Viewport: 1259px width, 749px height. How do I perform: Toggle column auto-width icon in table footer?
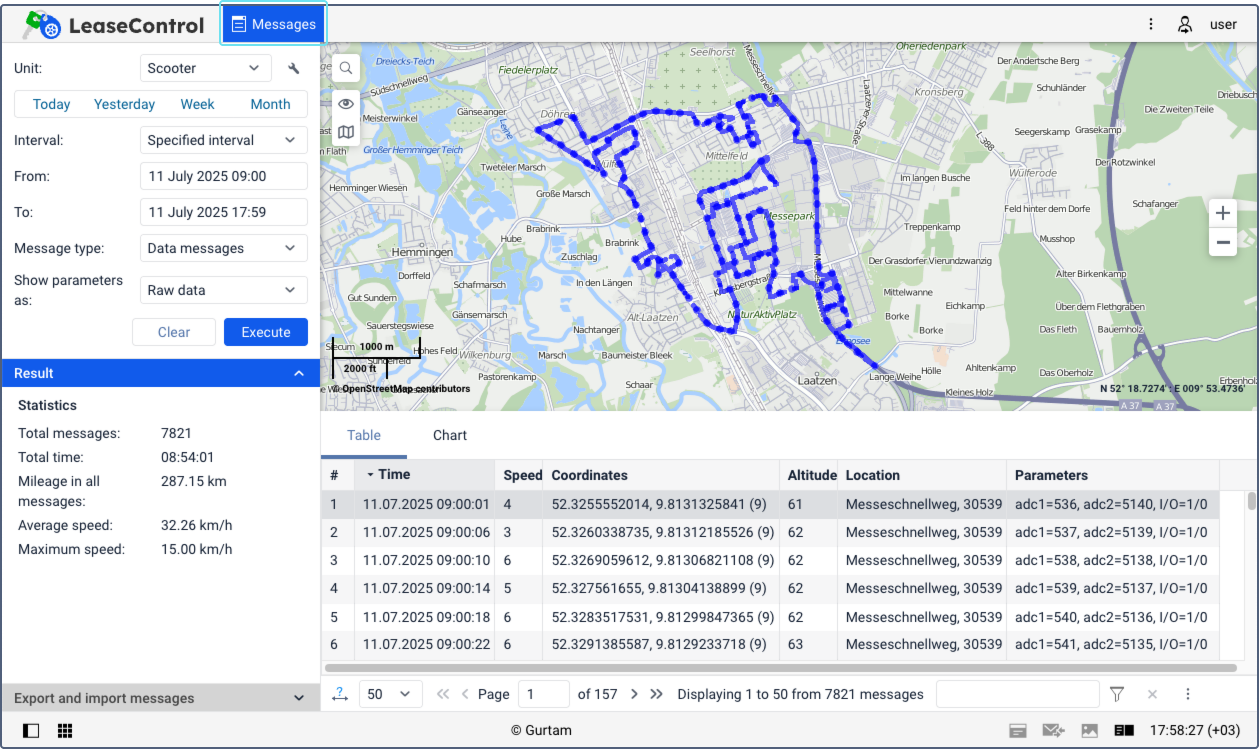tap(339, 694)
